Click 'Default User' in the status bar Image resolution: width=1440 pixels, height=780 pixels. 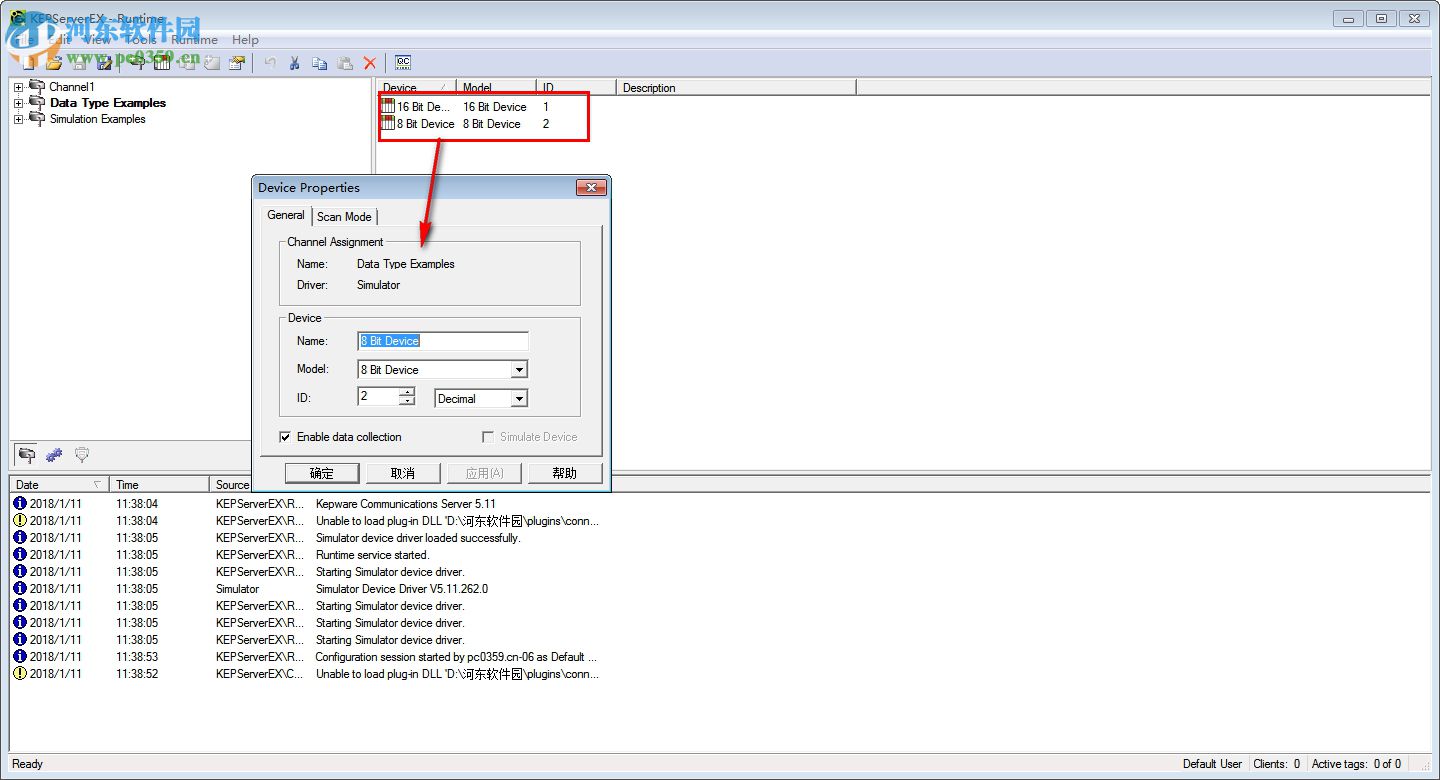(1212, 764)
